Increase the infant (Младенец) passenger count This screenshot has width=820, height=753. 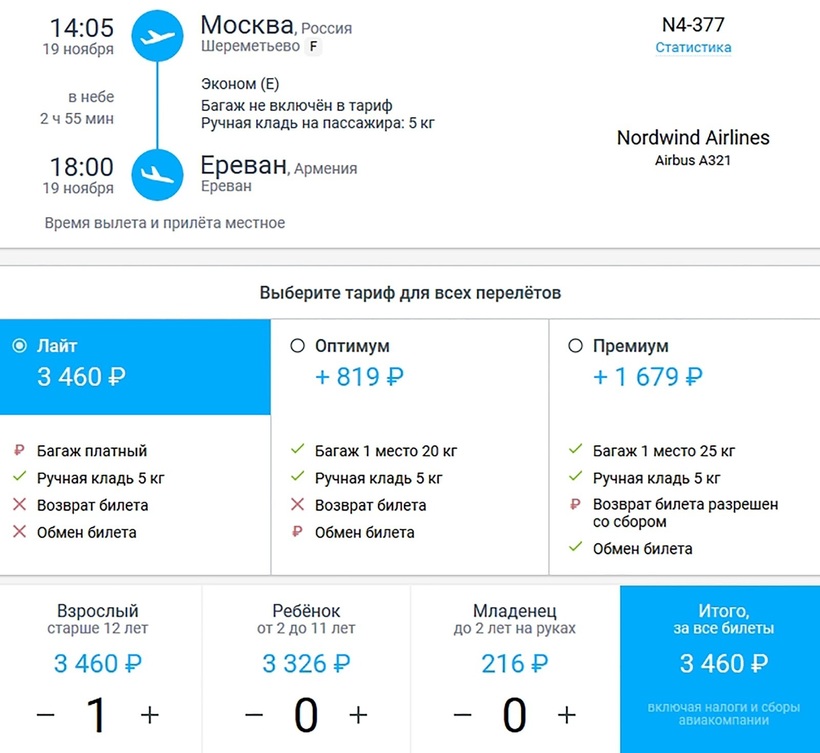pyautogui.click(x=566, y=715)
